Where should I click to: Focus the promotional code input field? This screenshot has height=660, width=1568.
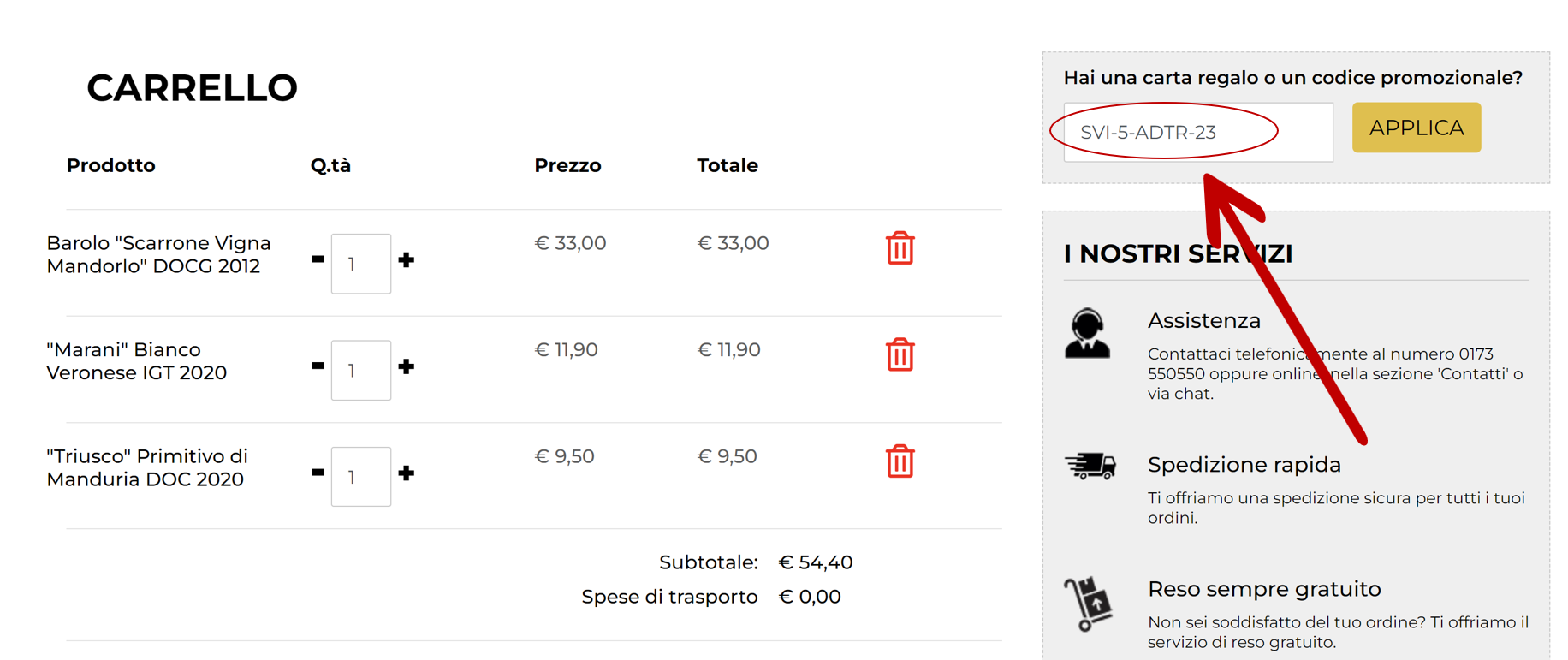[x=1197, y=133]
